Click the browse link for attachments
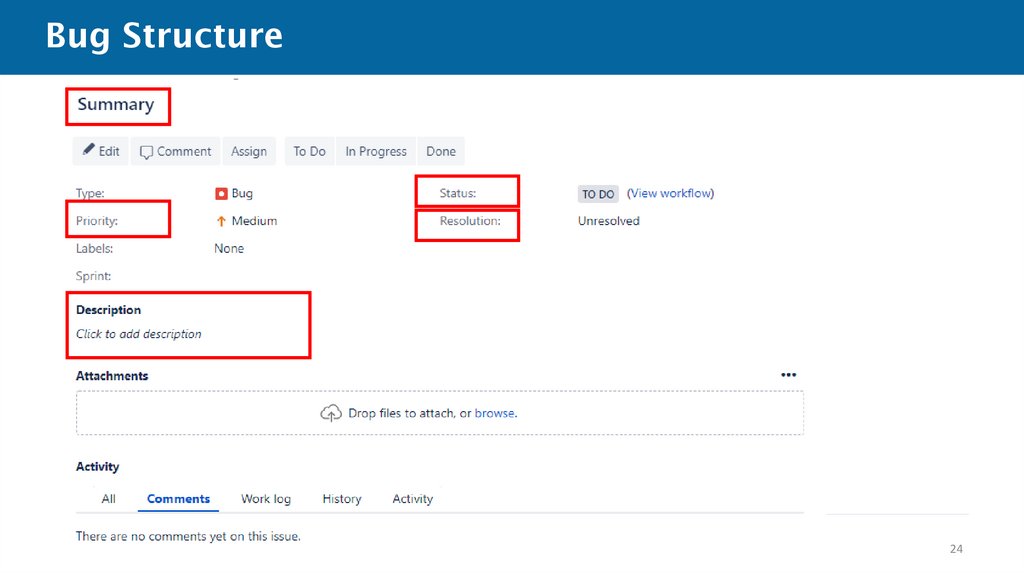This screenshot has height=574, width=1024. (494, 413)
